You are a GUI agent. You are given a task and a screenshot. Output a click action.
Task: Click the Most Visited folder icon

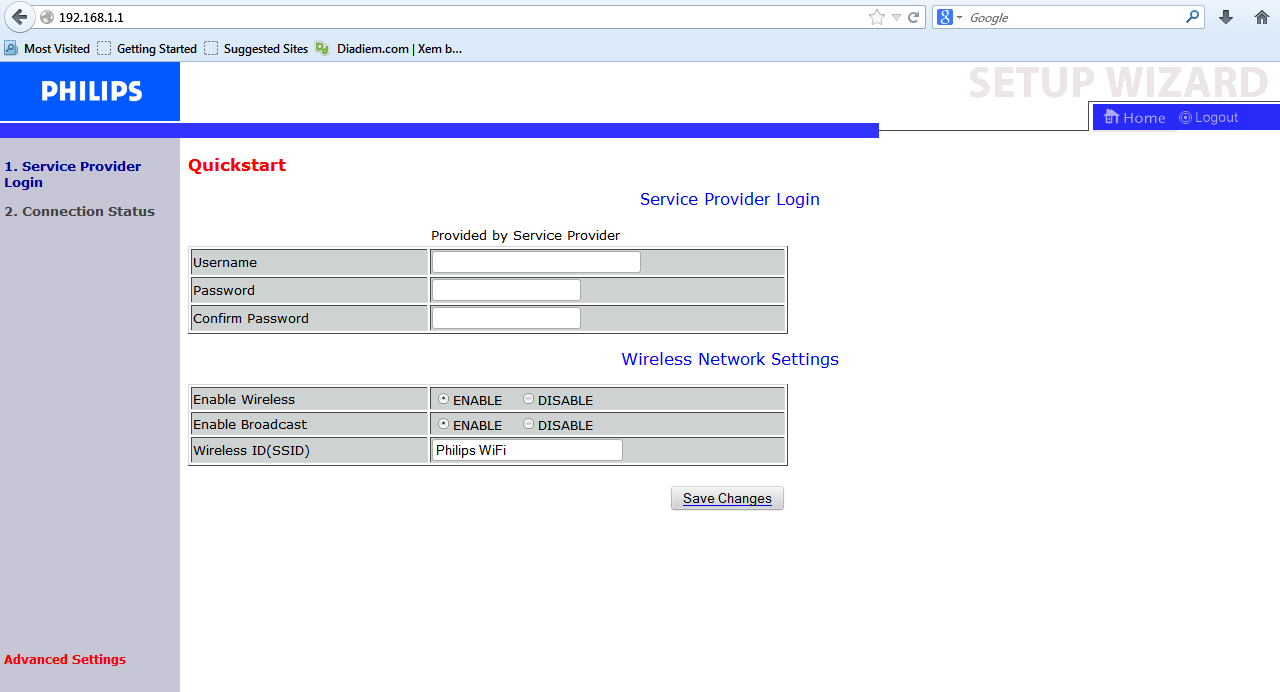11,48
